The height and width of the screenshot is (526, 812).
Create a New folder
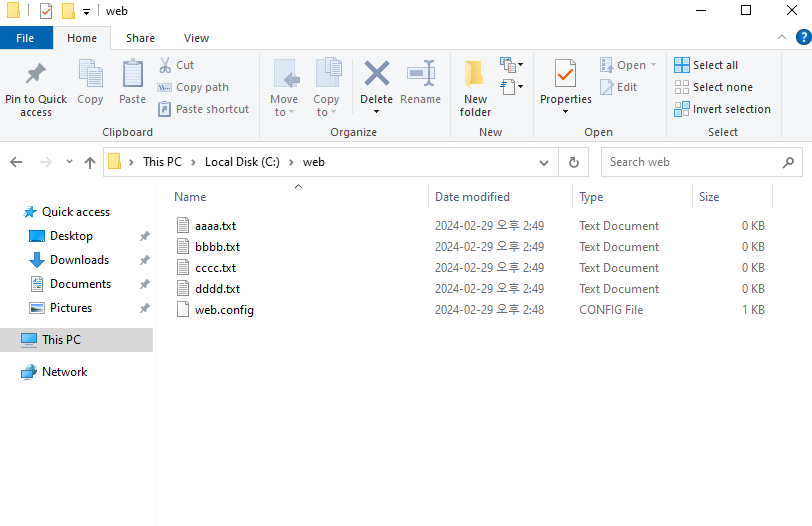point(475,88)
